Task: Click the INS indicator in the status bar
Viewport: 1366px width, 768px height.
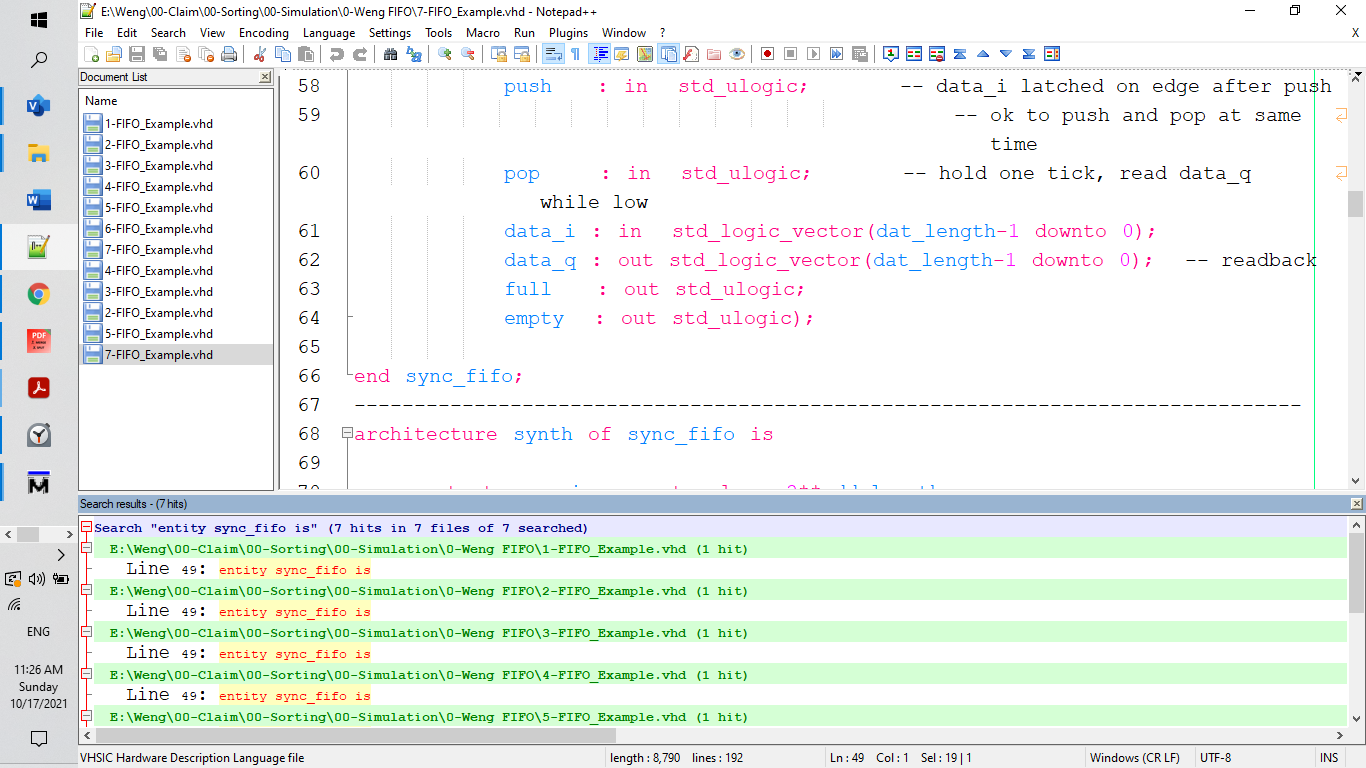Action: pos(1329,758)
